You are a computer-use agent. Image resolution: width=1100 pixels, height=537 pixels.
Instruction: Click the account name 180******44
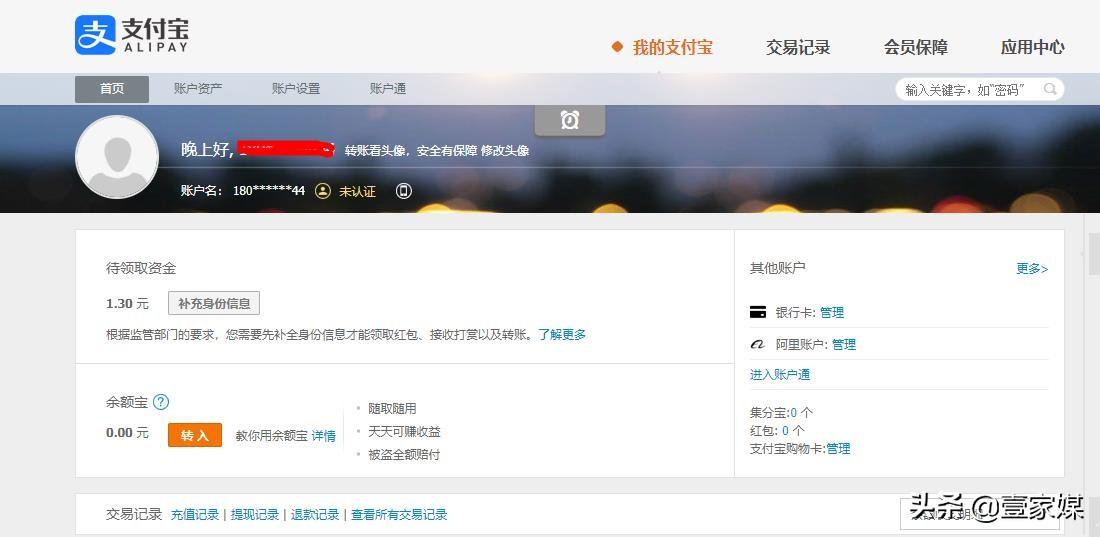point(269,191)
